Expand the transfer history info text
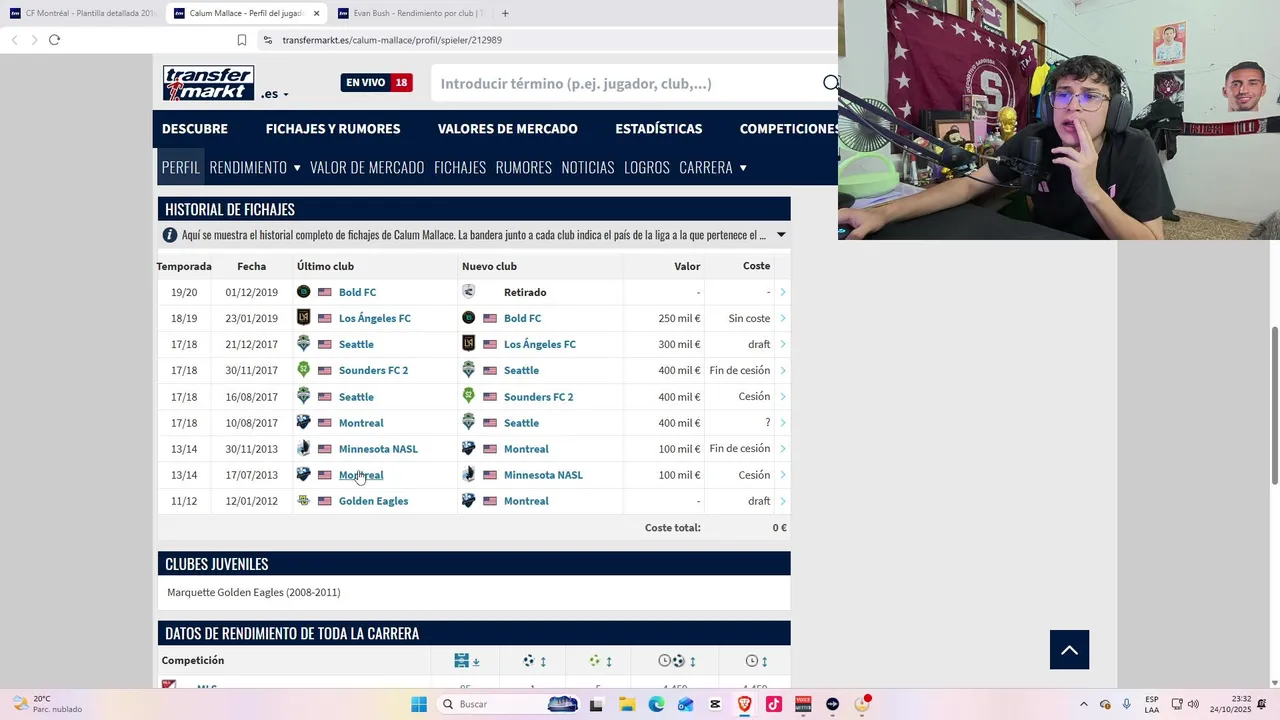Viewport: 1280px width, 720px height. 781,235
